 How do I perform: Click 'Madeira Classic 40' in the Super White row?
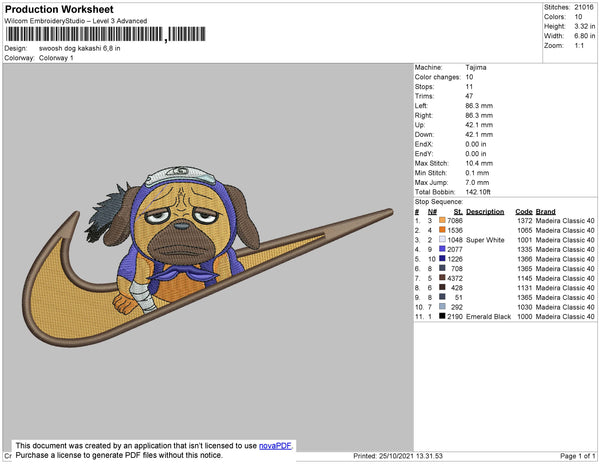coord(565,240)
